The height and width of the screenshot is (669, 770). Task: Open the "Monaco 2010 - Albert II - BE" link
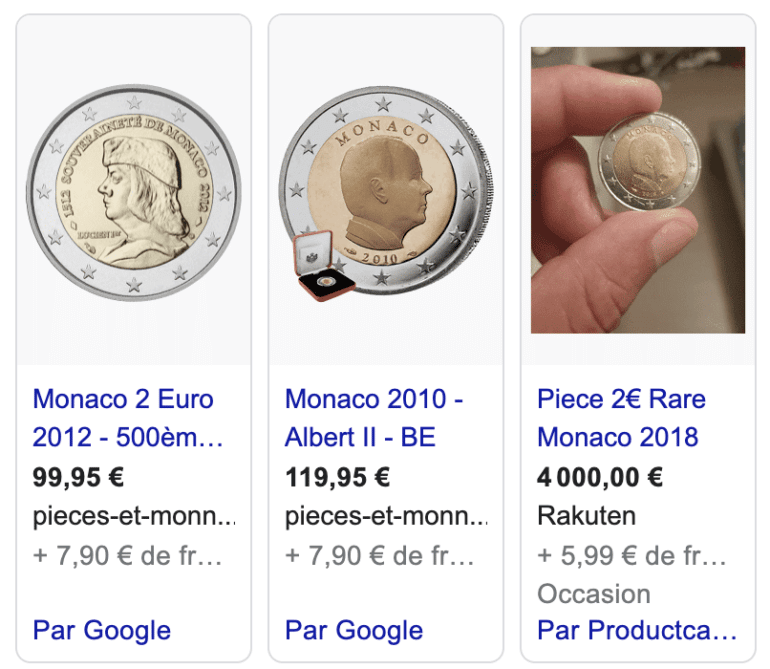click(374, 418)
